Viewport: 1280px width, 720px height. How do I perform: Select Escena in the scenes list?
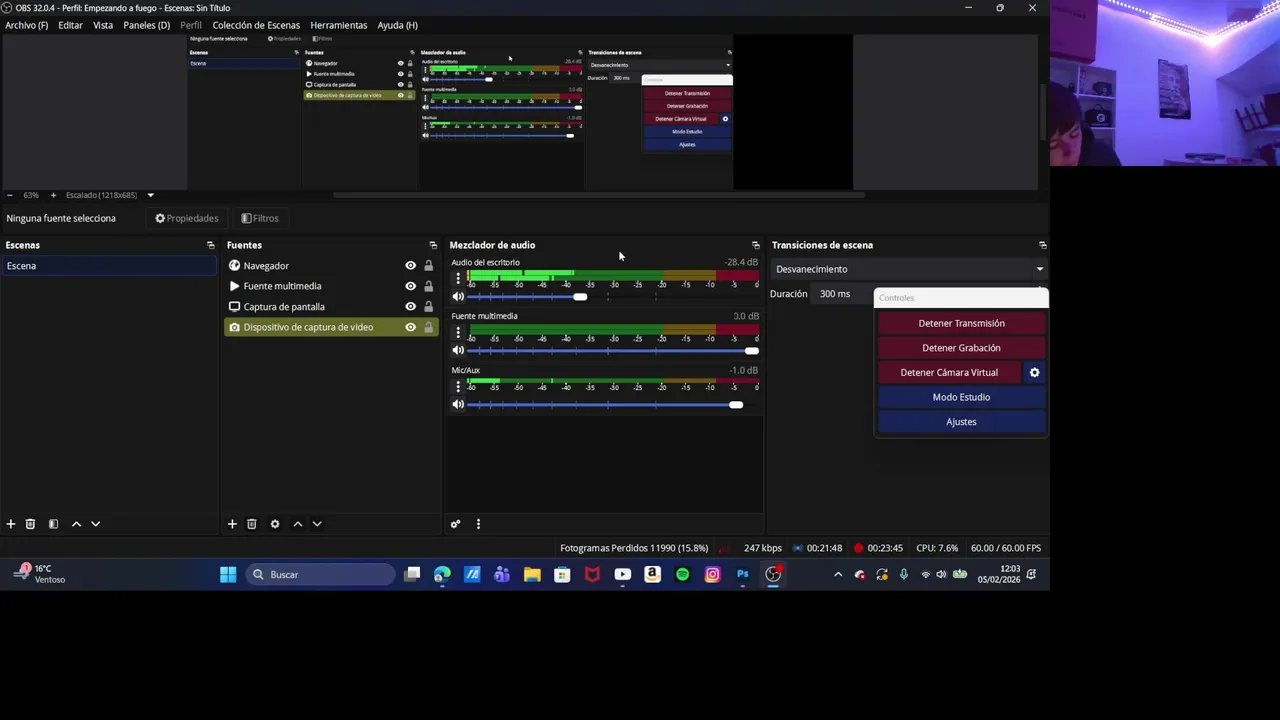tap(108, 266)
